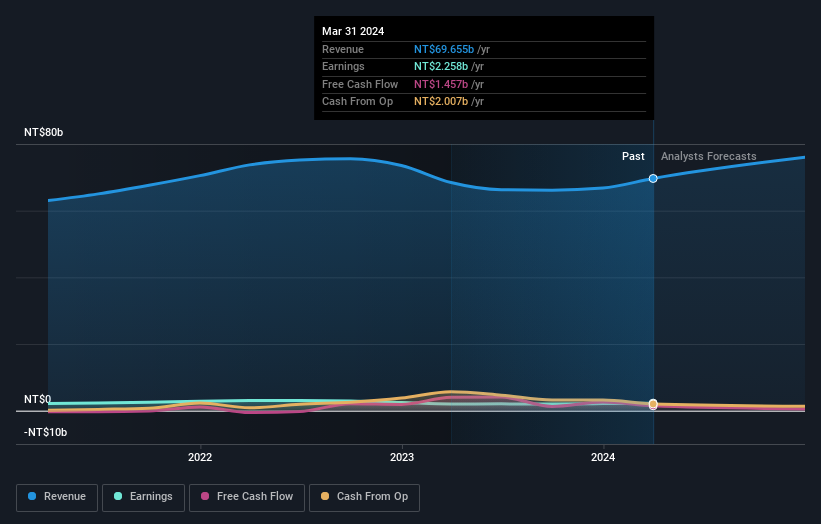Toggle the Earnings series in the legend
The height and width of the screenshot is (524, 821).
point(143,497)
